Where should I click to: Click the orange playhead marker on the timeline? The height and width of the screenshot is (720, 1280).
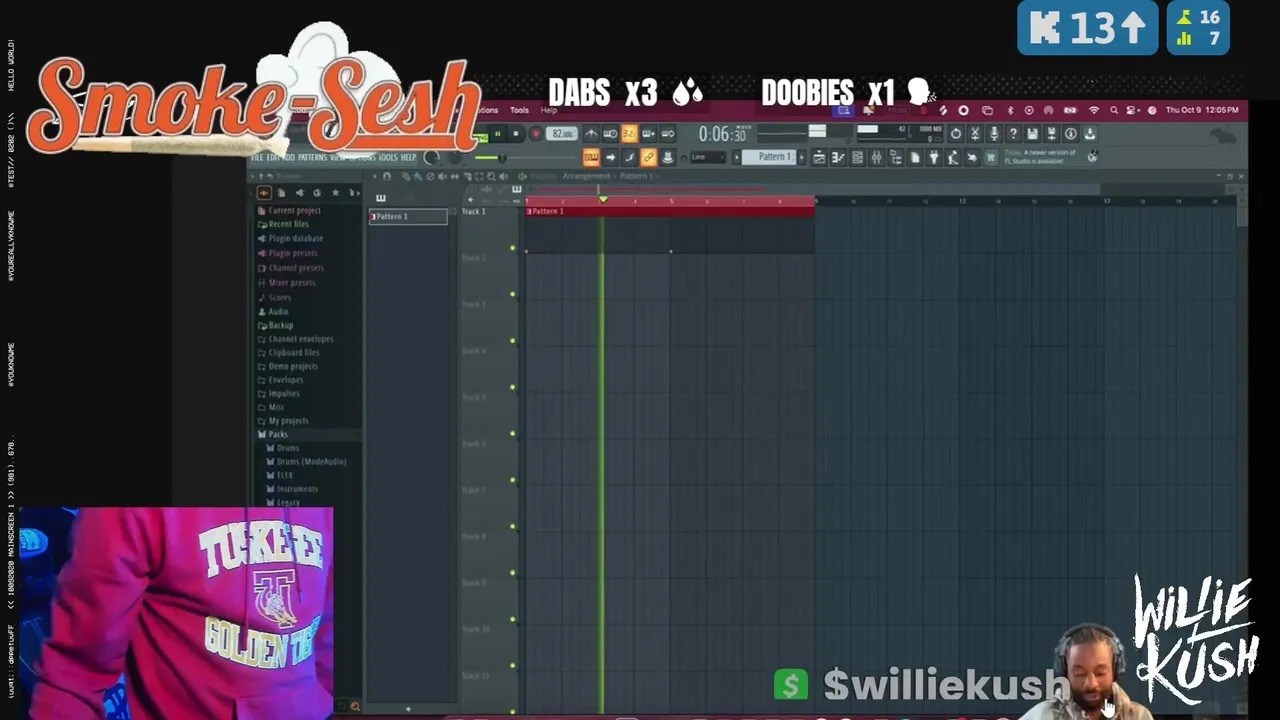pos(603,200)
